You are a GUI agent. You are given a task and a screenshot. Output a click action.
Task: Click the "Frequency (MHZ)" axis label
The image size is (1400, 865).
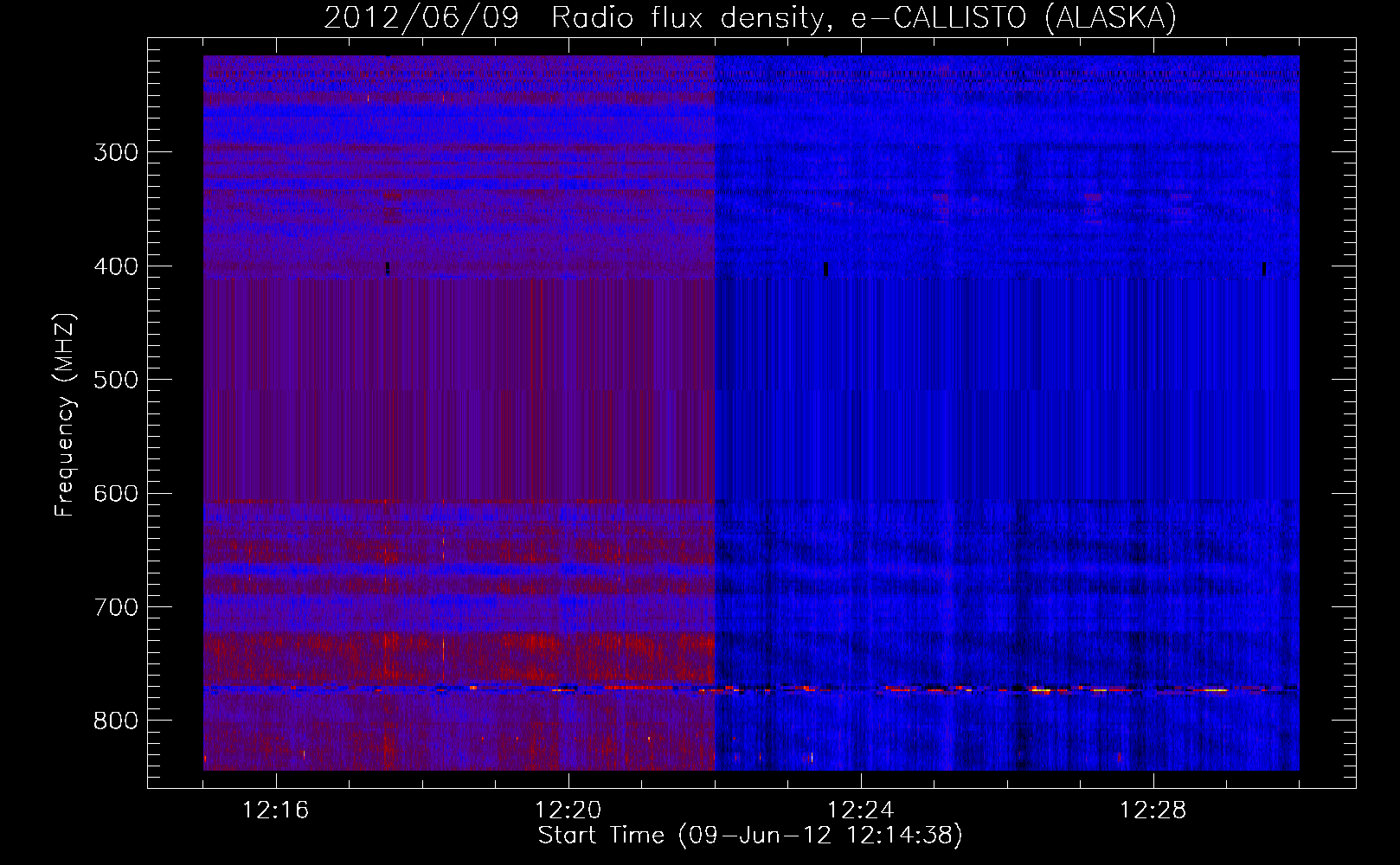[65, 415]
